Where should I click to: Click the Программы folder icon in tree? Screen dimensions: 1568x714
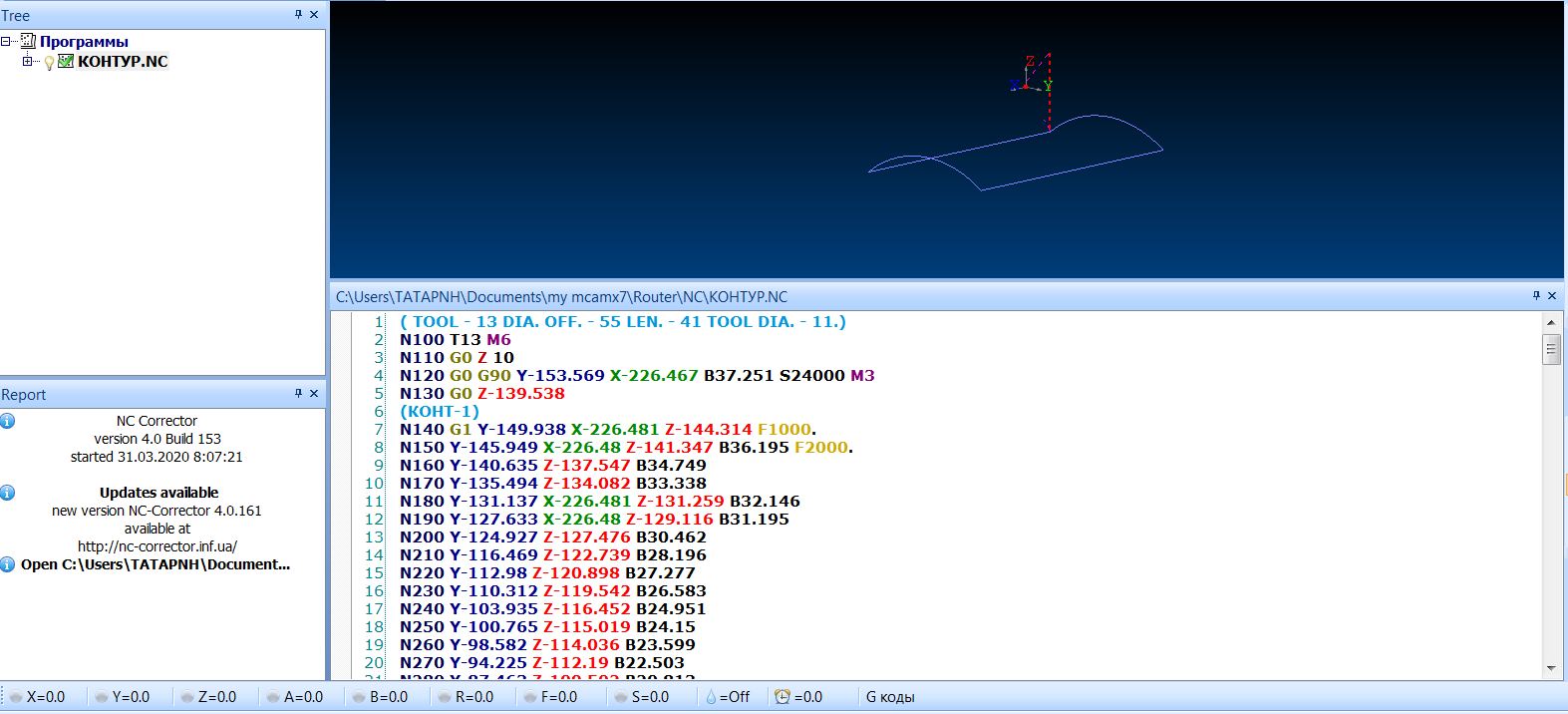pos(28,41)
